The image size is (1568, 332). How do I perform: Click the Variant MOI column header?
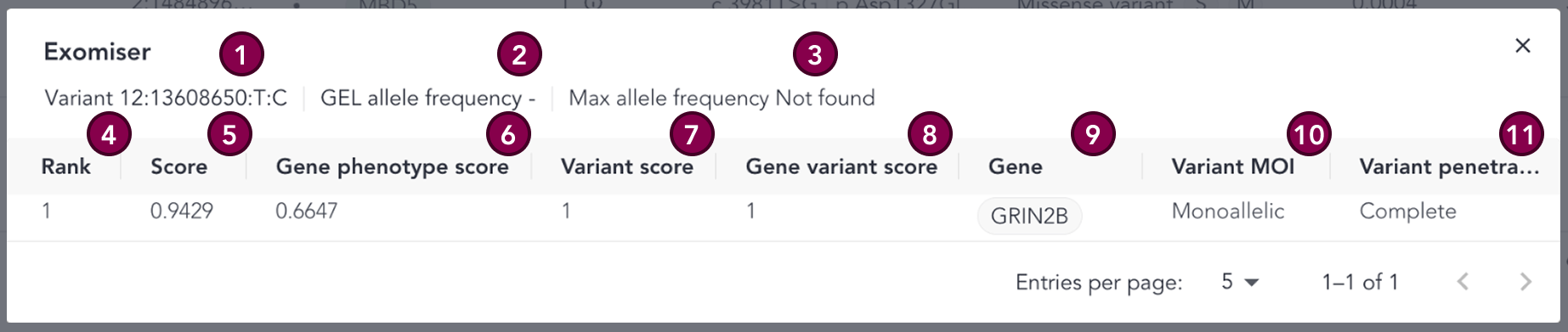[1233, 166]
